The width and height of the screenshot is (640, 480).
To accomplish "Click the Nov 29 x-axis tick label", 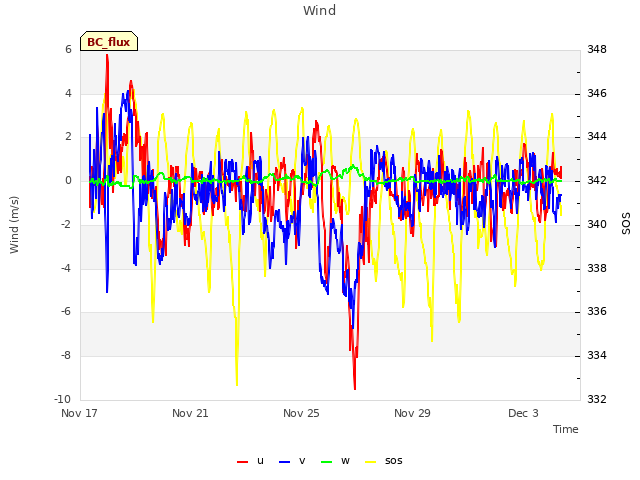I will click(412, 413).
